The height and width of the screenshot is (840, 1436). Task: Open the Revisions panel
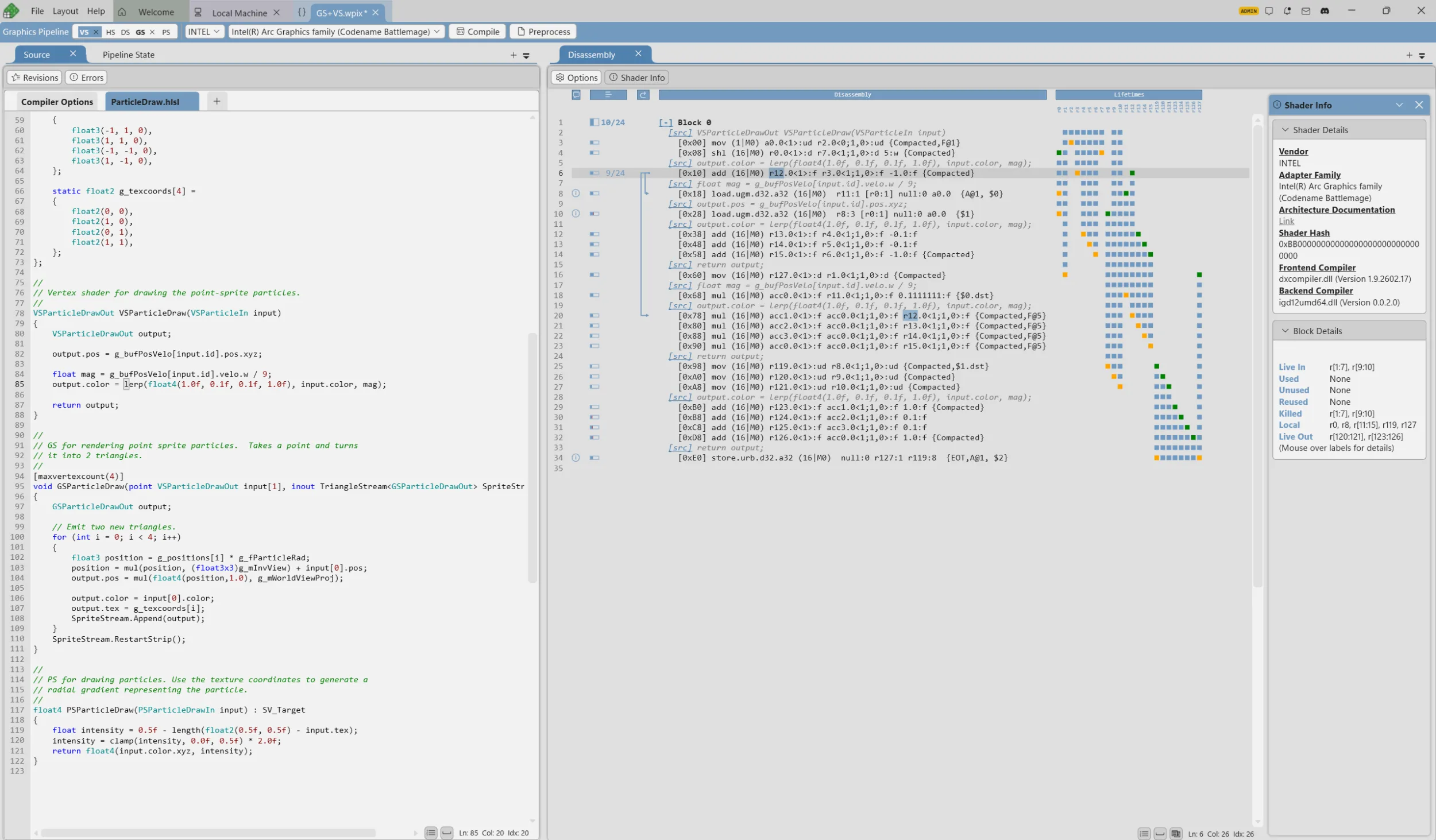coord(34,78)
